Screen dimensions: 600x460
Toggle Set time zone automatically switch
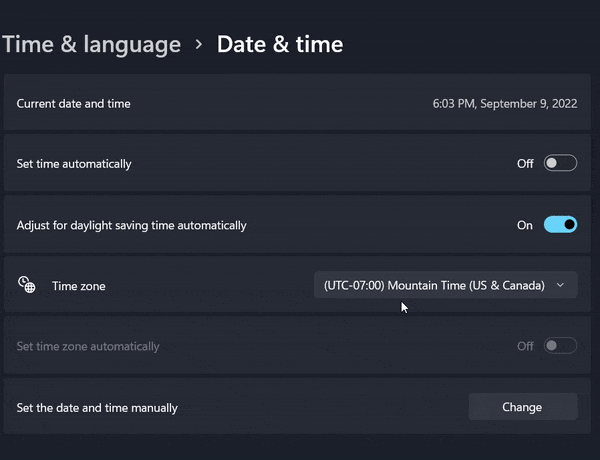click(x=560, y=346)
